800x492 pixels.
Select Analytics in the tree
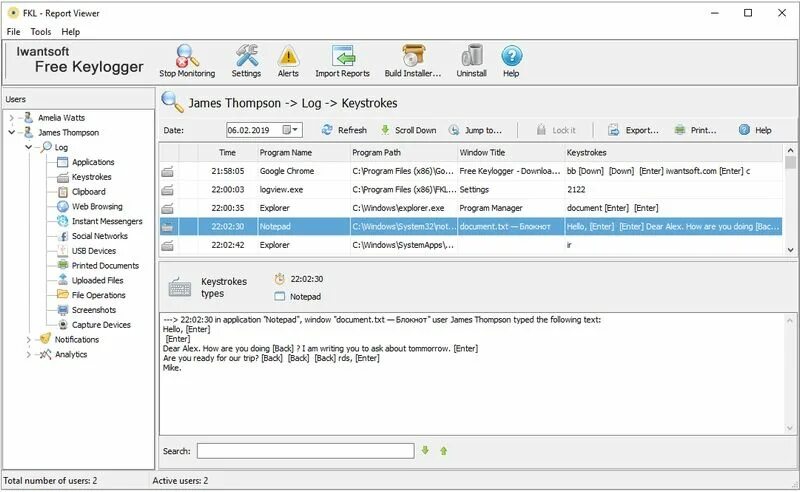tap(71, 355)
